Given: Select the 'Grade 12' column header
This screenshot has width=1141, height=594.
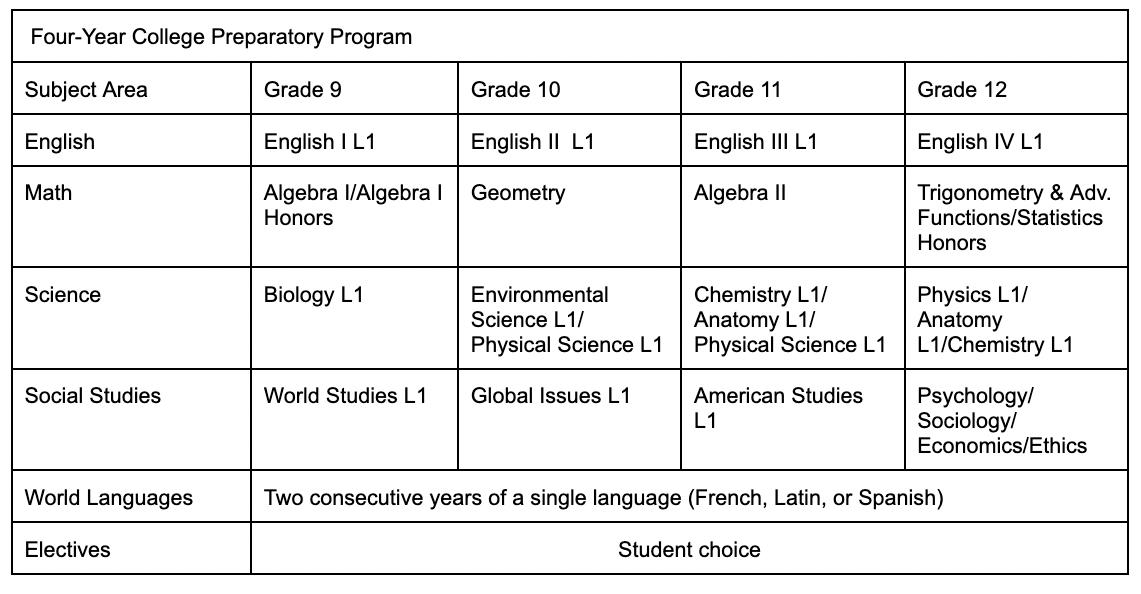Looking at the screenshot, I should click(962, 90).
